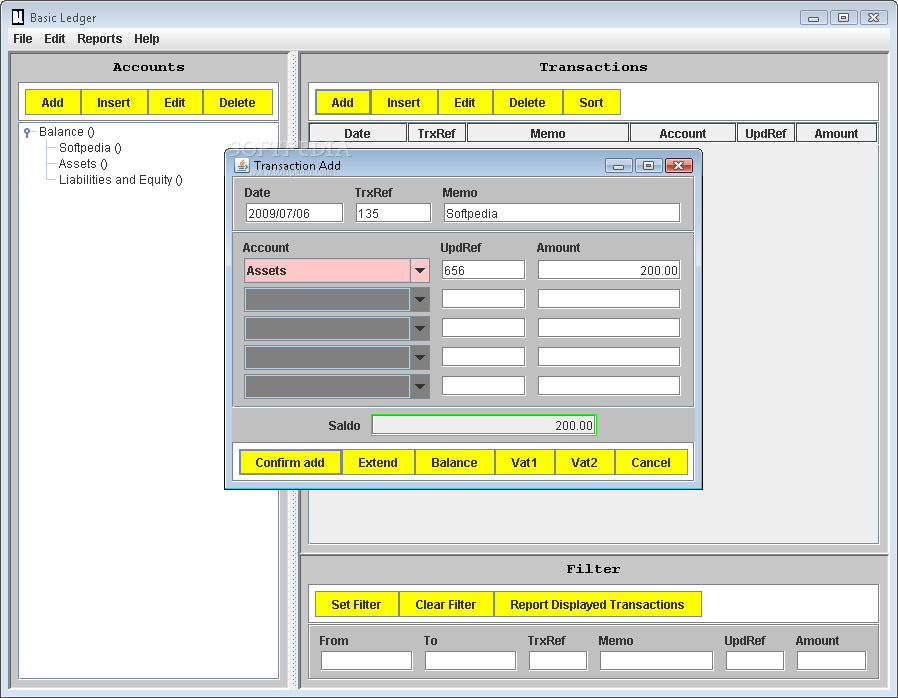Open the Help menu
The width and height of the screenshot is (898, 698).
tap(147, 39)
